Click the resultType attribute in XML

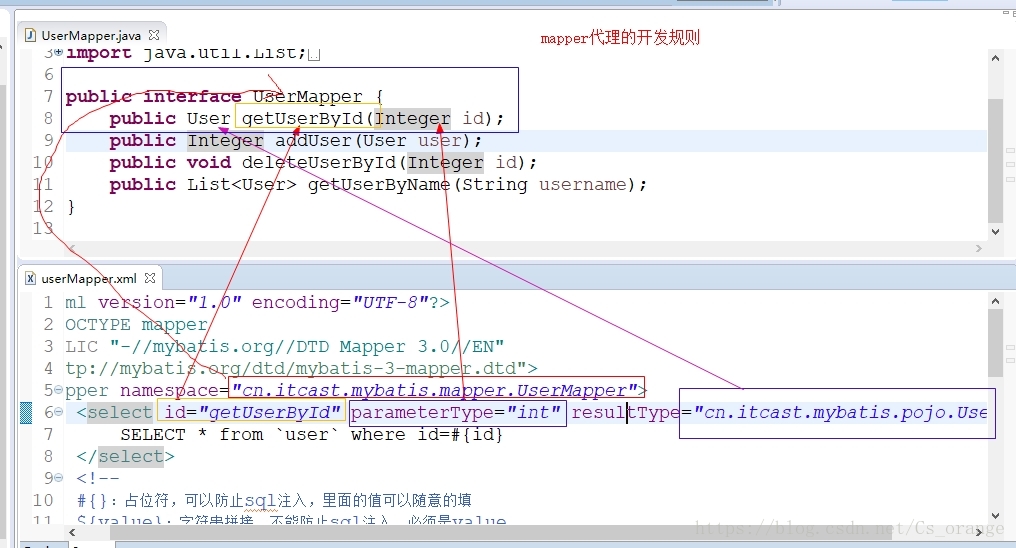coord(779,413)
